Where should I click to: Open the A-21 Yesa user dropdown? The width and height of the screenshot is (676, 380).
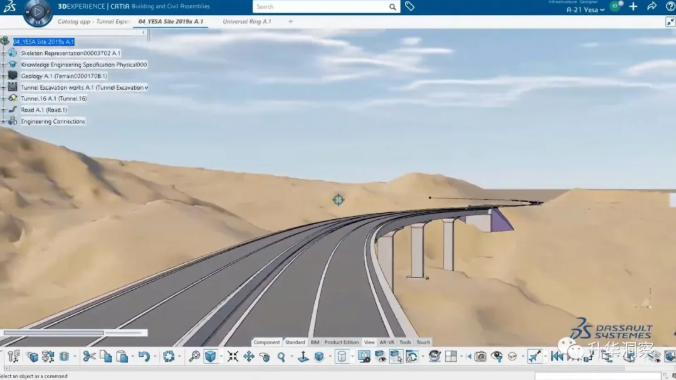(585, 9)
